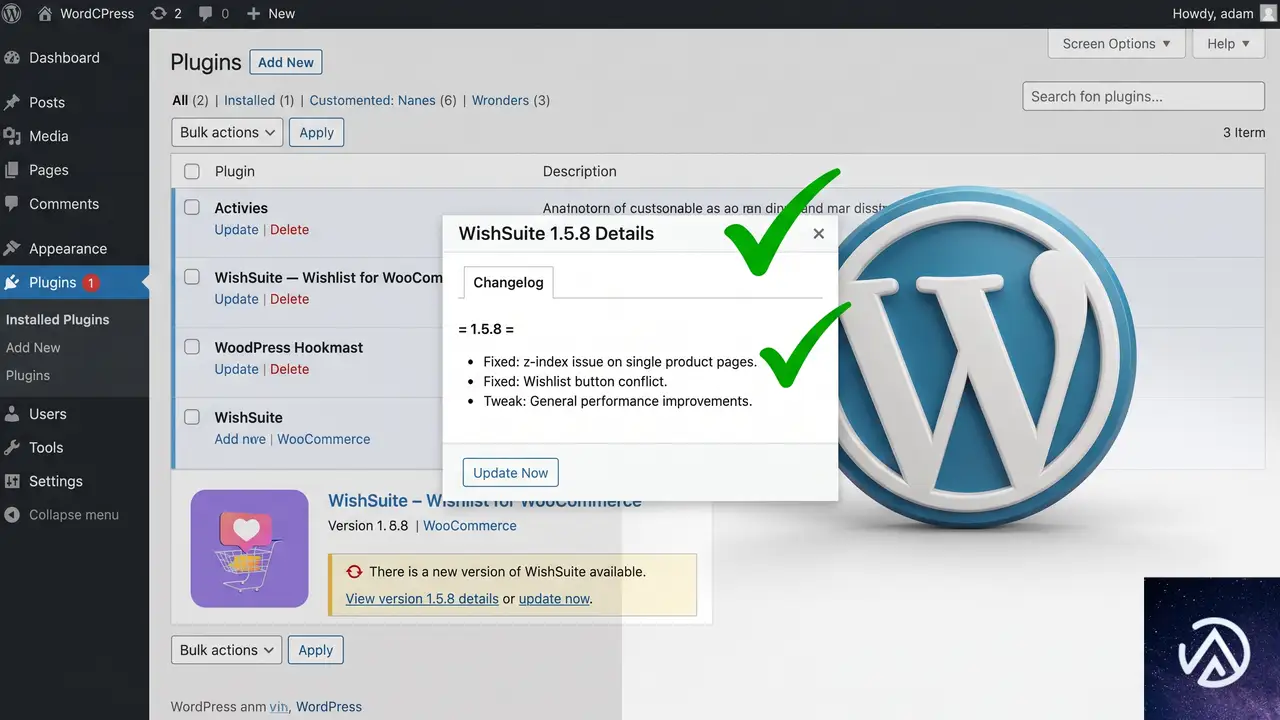Click the WordPress logo in the admin bar
The height and width of the screenshot is (720, 1280).
coord(12,14)
